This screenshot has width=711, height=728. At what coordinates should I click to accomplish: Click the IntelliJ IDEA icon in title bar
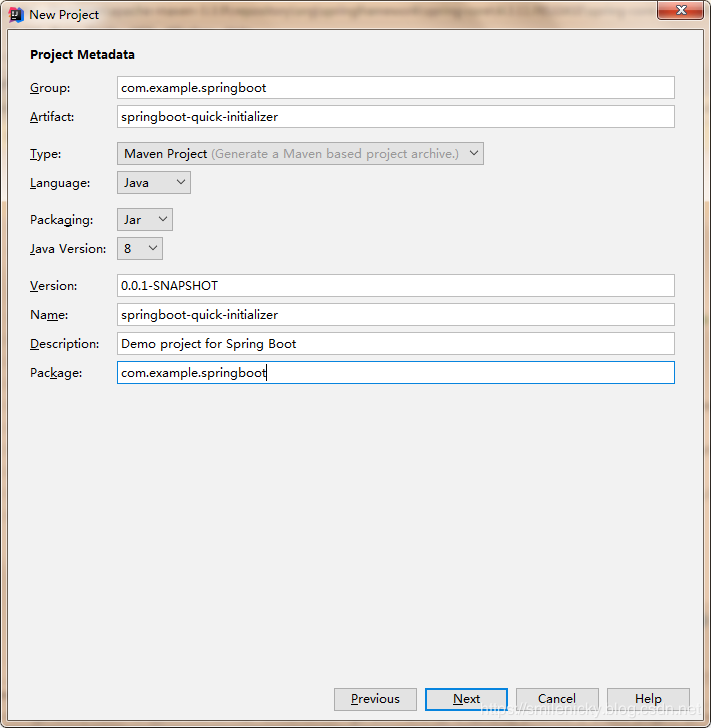pos(16,15)
